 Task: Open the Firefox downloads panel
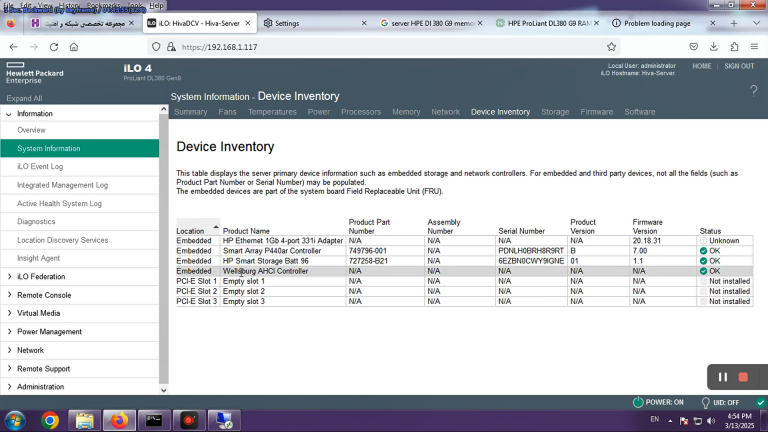[714, 47]
